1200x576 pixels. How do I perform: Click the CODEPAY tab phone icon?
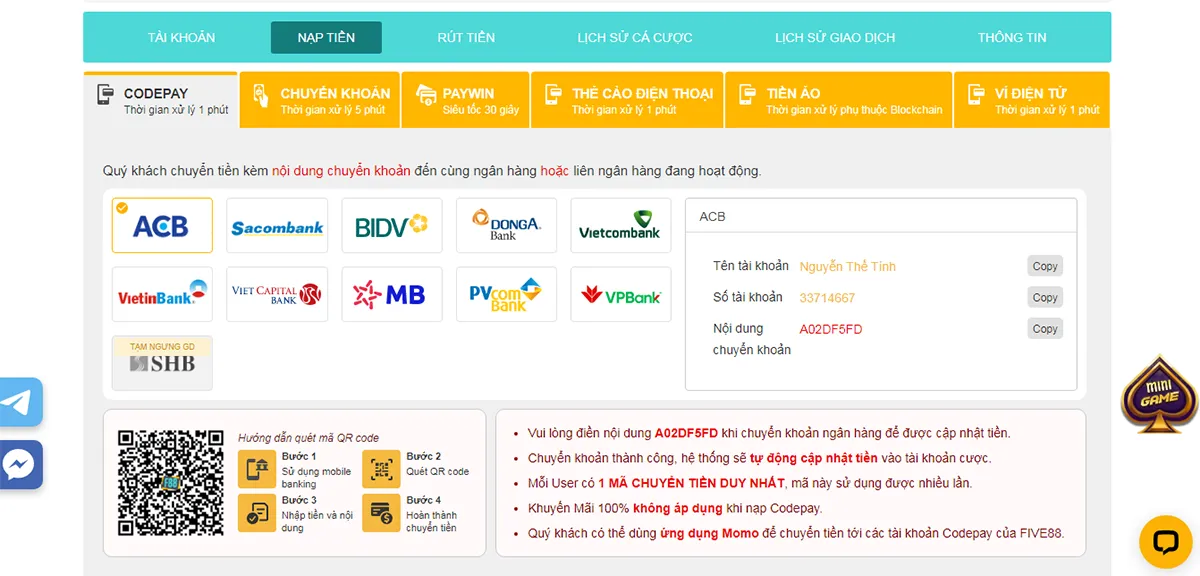105,95
